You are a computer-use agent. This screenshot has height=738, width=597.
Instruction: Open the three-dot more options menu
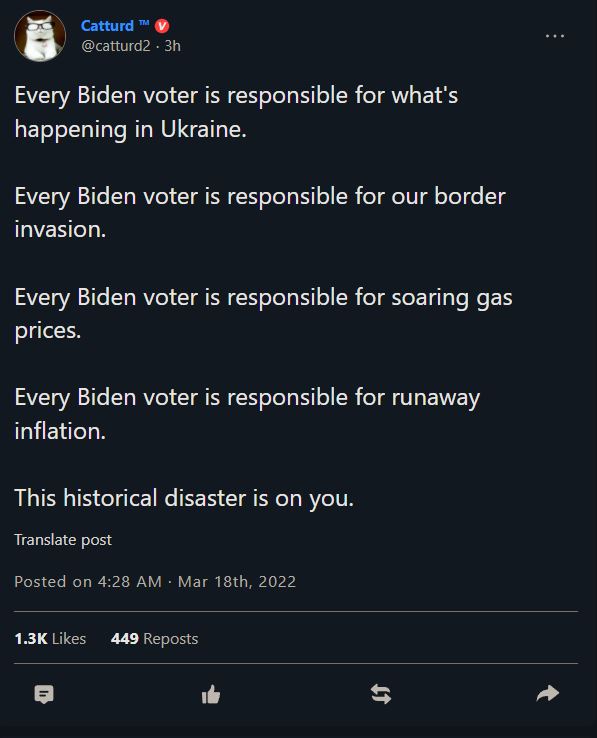click(x=555, y=36)
